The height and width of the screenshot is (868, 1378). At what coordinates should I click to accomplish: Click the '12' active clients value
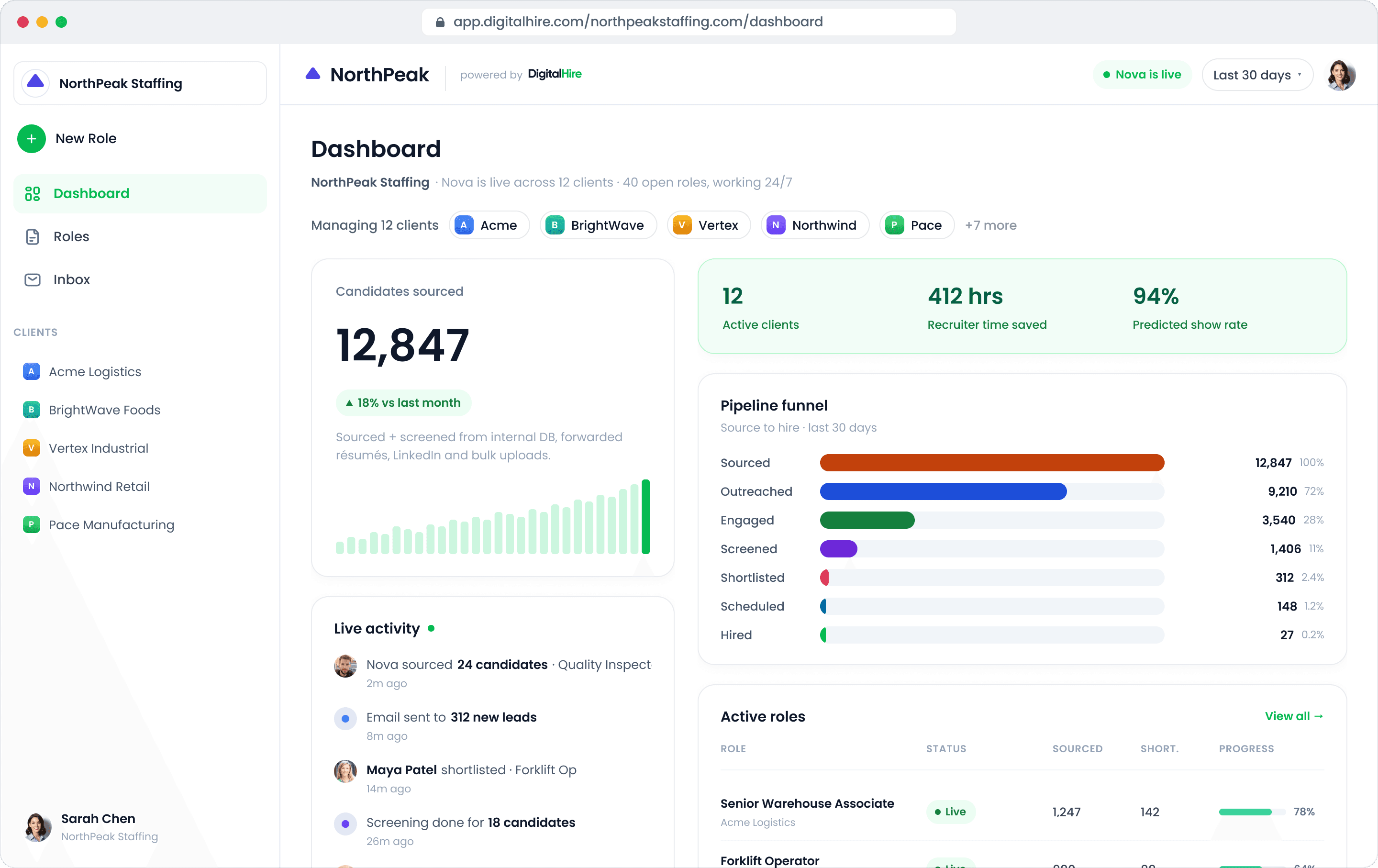click(x=733, y=296)
